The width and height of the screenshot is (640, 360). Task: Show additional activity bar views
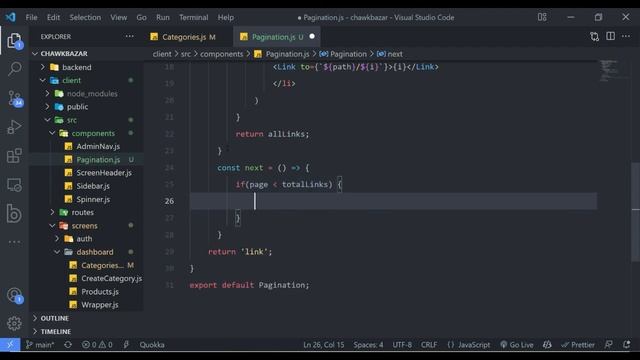(x=14, y=242)
